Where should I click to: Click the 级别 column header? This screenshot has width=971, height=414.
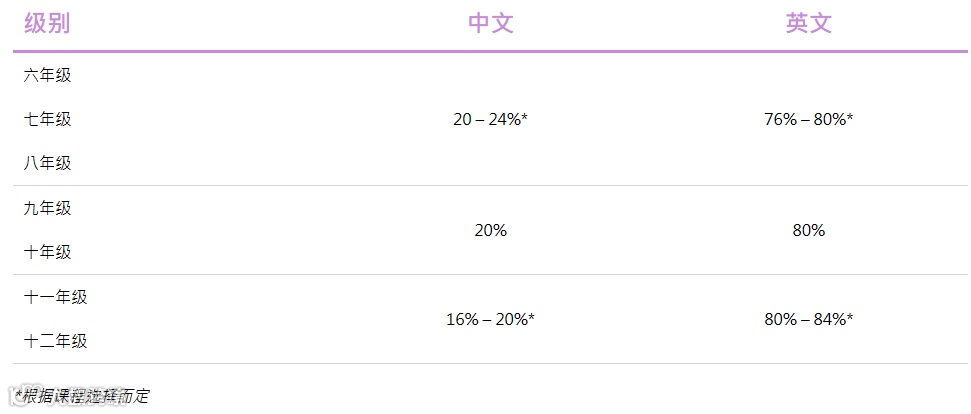click(47, 24)
